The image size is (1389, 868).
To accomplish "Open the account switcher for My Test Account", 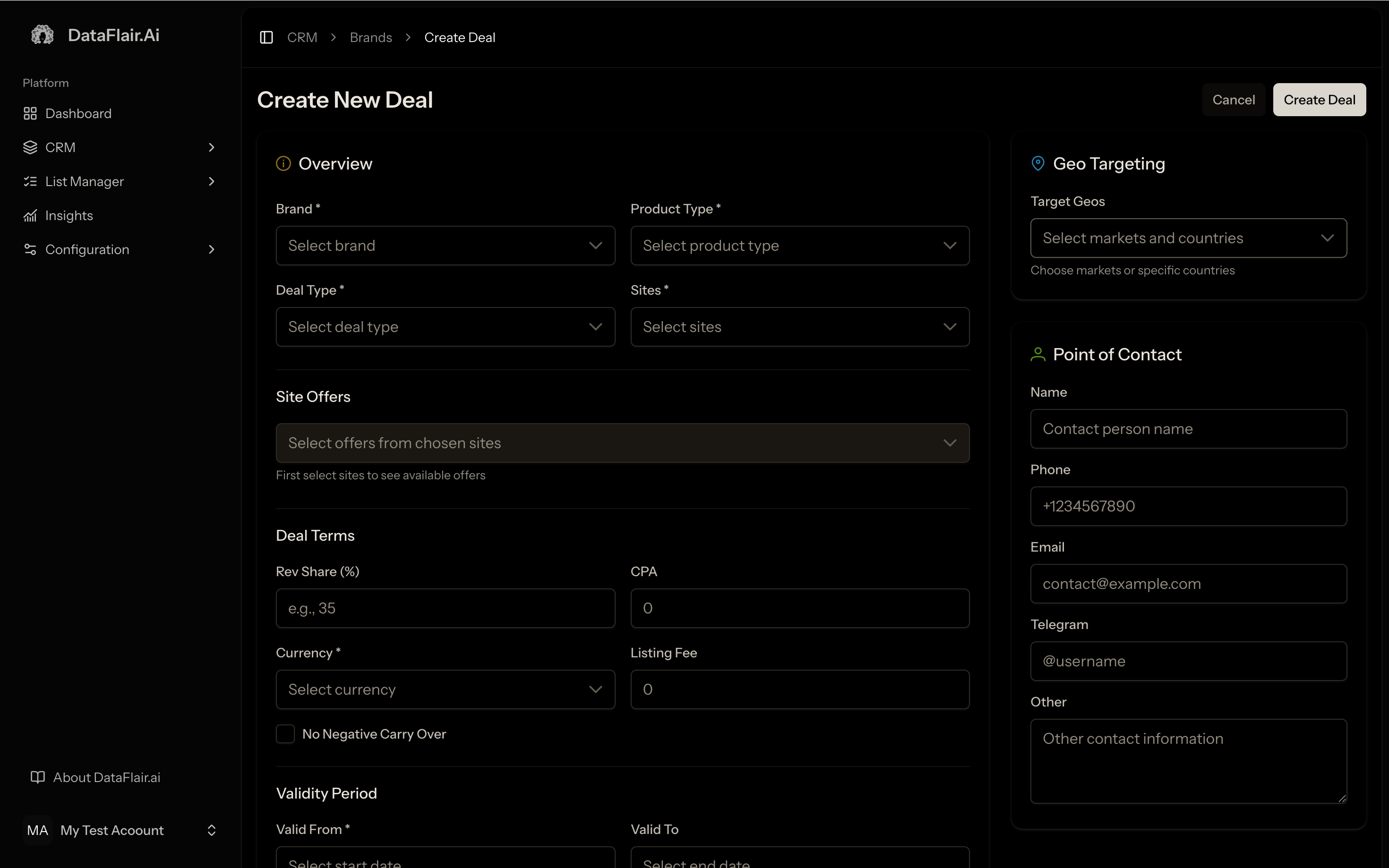I will pyautogui.click(x=211, y=830).
